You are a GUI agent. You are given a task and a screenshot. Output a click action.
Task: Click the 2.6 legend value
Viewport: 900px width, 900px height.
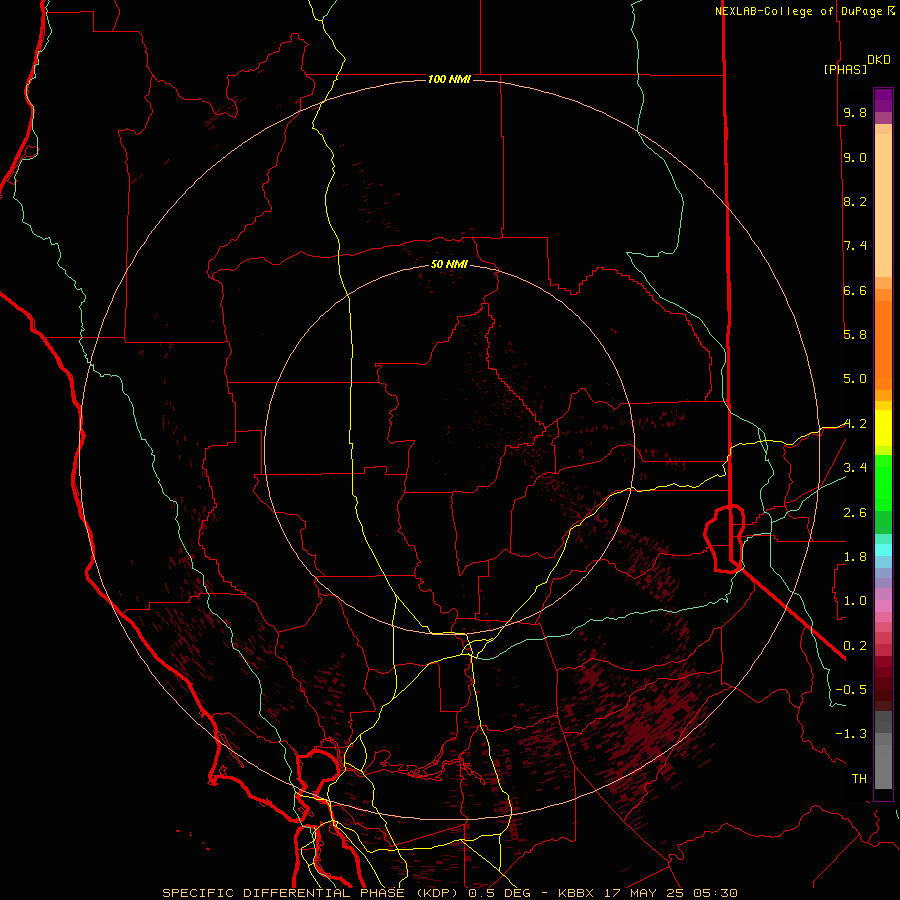point(855,513)
